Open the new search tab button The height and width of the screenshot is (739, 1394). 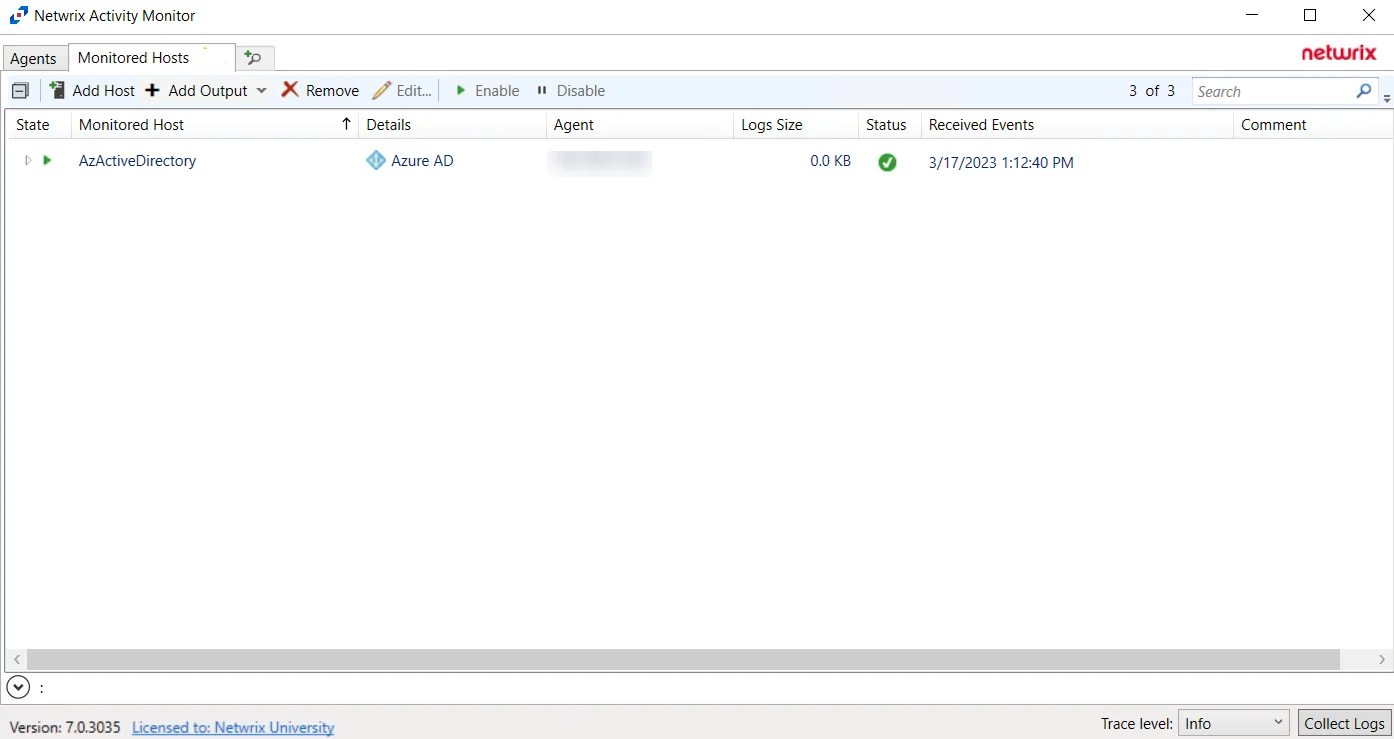click(254, 58)
